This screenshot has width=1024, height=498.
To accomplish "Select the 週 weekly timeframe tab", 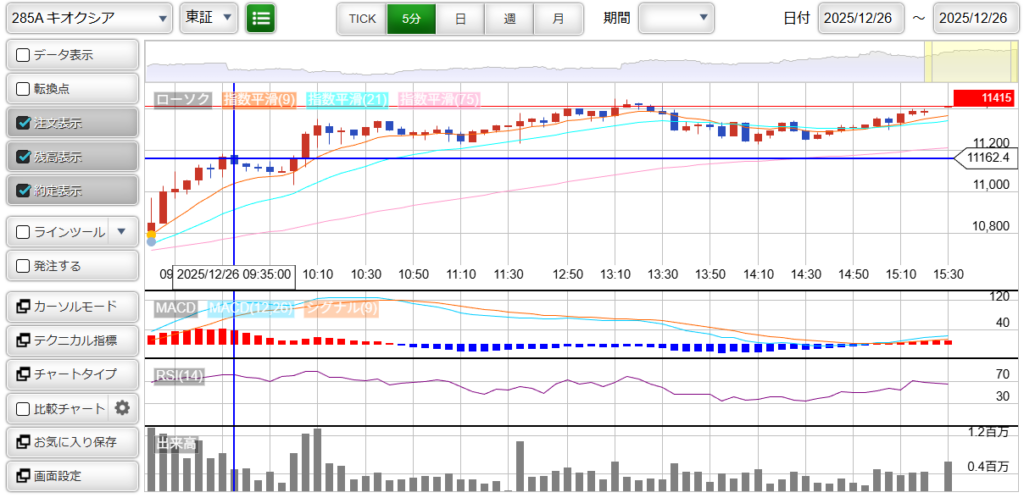I will [x=509, y=18].
